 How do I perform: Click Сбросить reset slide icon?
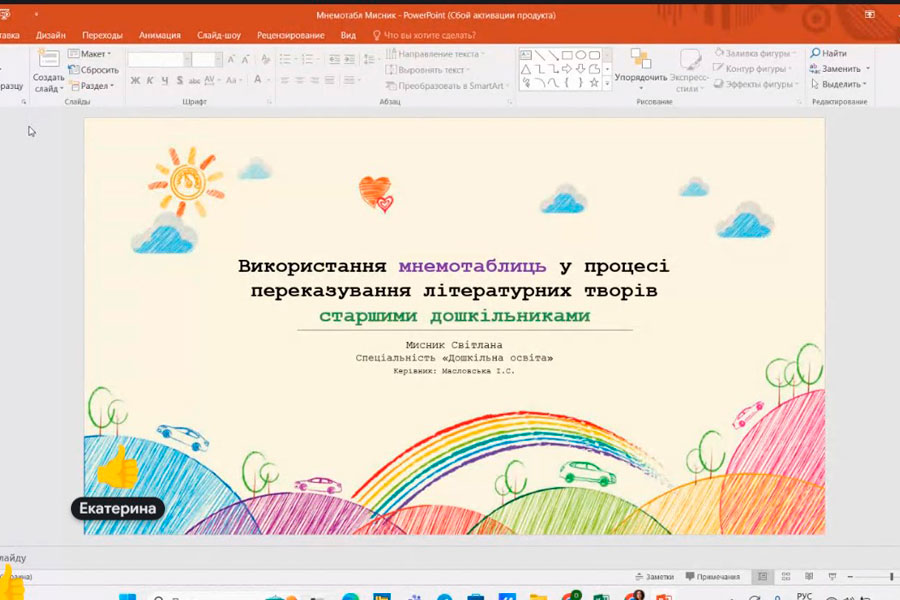[74, 70]
